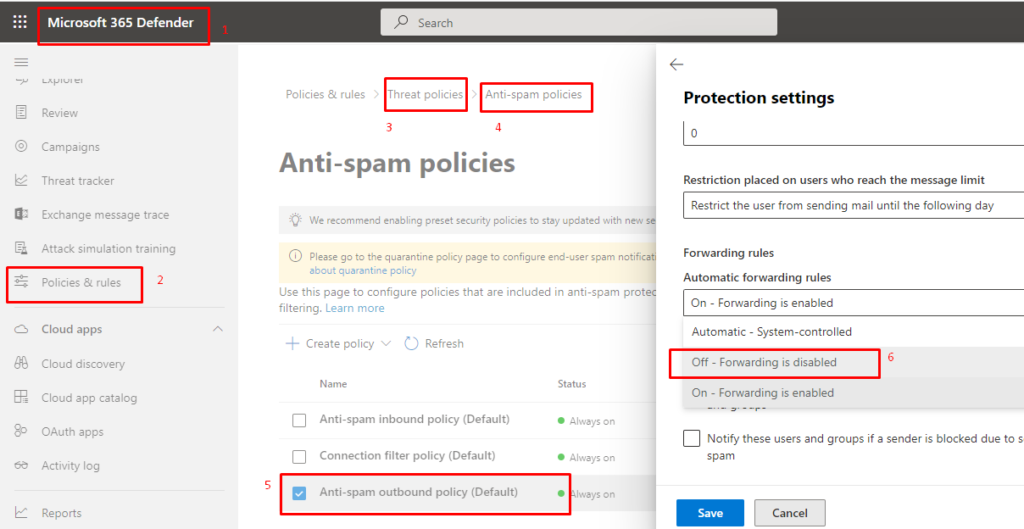This screenshot has height=529, width=1024.
Task: Expand the Create policy dropdown chevron
Action: pos(386,344)
